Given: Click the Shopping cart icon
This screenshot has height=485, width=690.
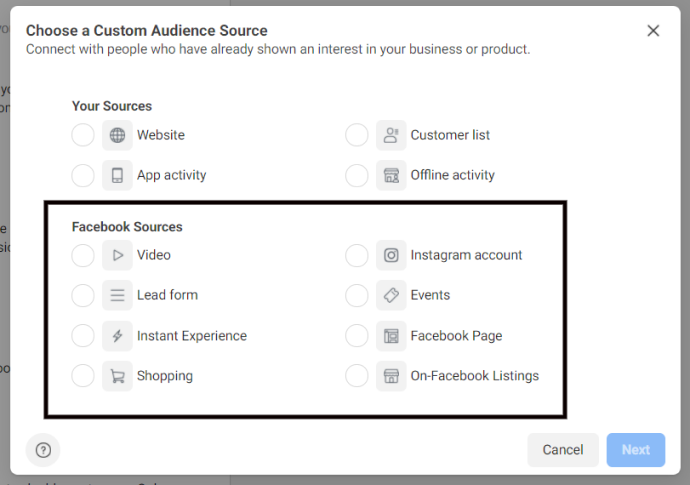Looking at the screenshot, I should pyautogui.click(x=117, y=376).
